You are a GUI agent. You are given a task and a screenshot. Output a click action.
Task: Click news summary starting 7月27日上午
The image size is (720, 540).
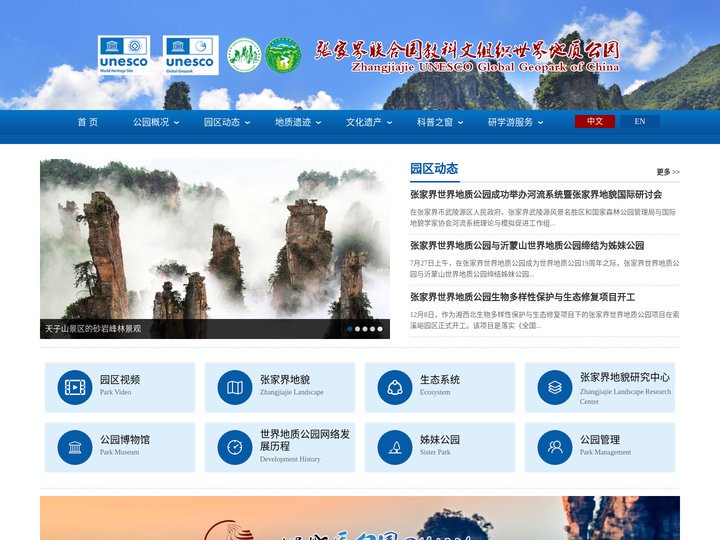[x=545, y=269]
